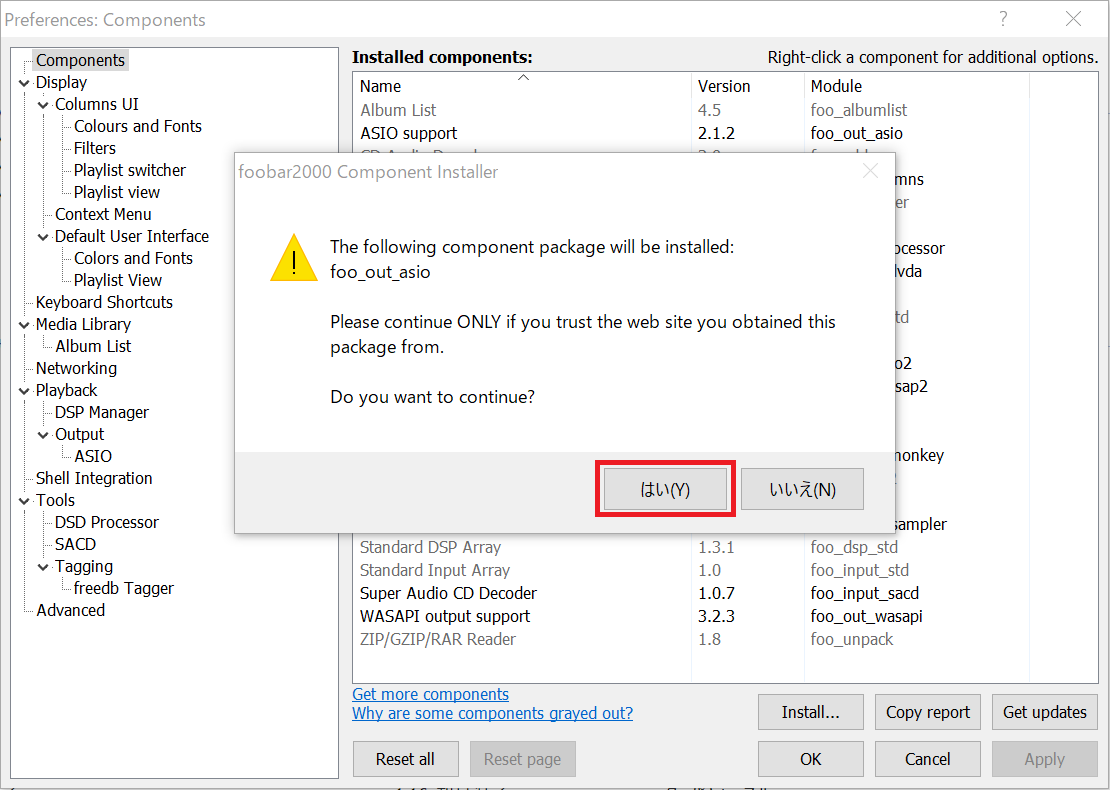Image resolution: width=1110 pixels, height=790 pixels.
Task: Collapse the Display tree node
Action: tap(25, 83)
